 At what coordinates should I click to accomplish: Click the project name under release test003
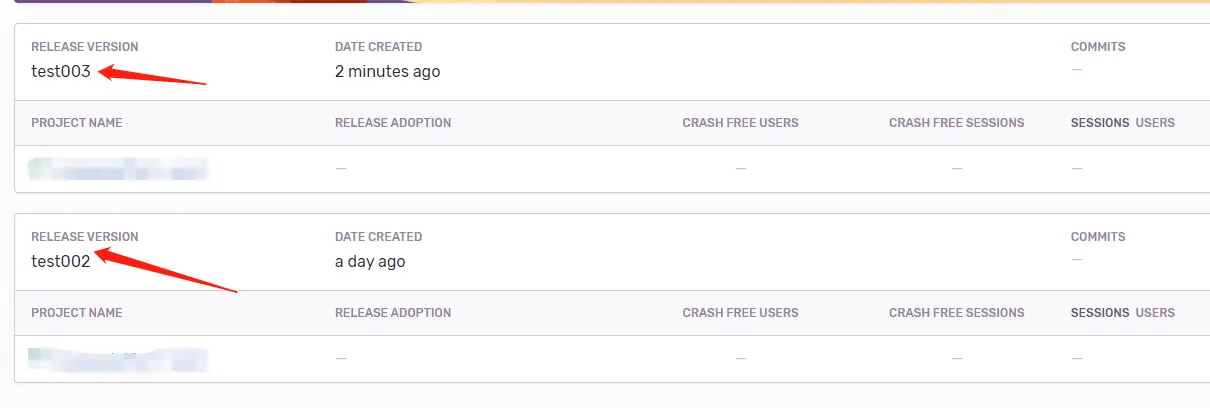click(x=118, y=169)
